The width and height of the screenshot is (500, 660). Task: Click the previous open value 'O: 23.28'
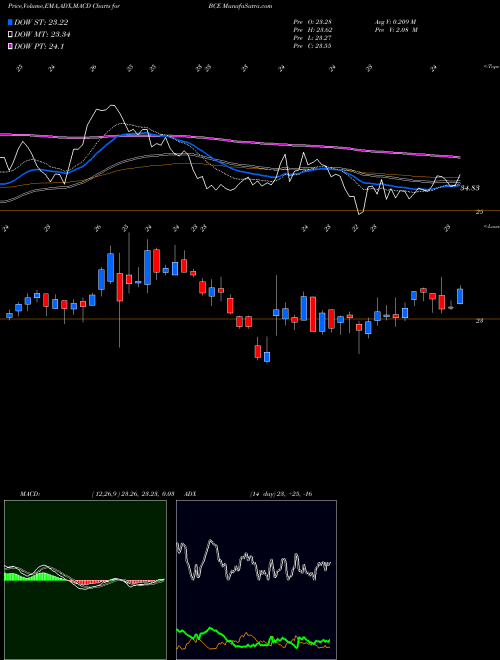[320, 22]
